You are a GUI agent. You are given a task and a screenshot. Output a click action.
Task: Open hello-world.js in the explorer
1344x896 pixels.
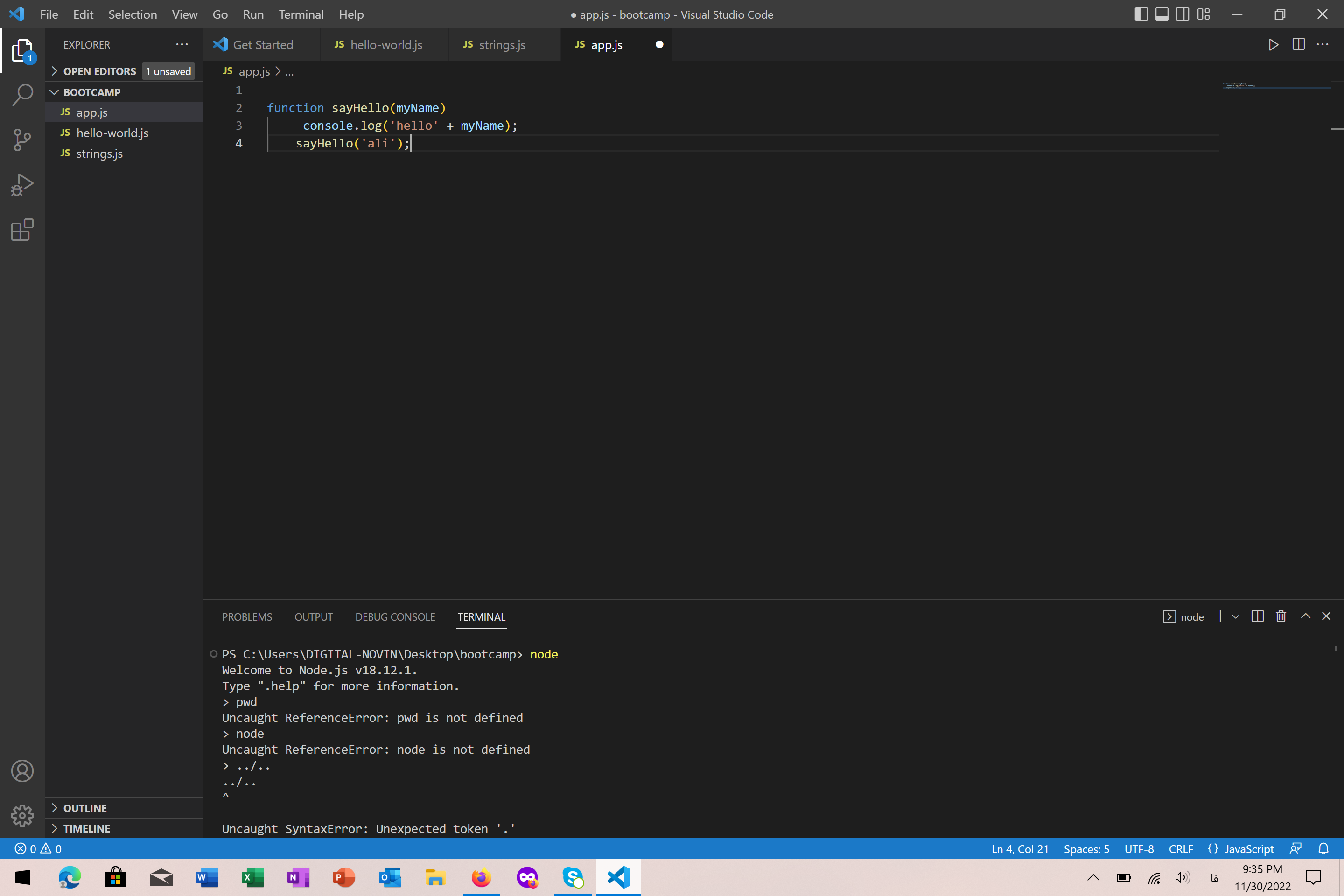pyautogui.click(x=112, y=133)
